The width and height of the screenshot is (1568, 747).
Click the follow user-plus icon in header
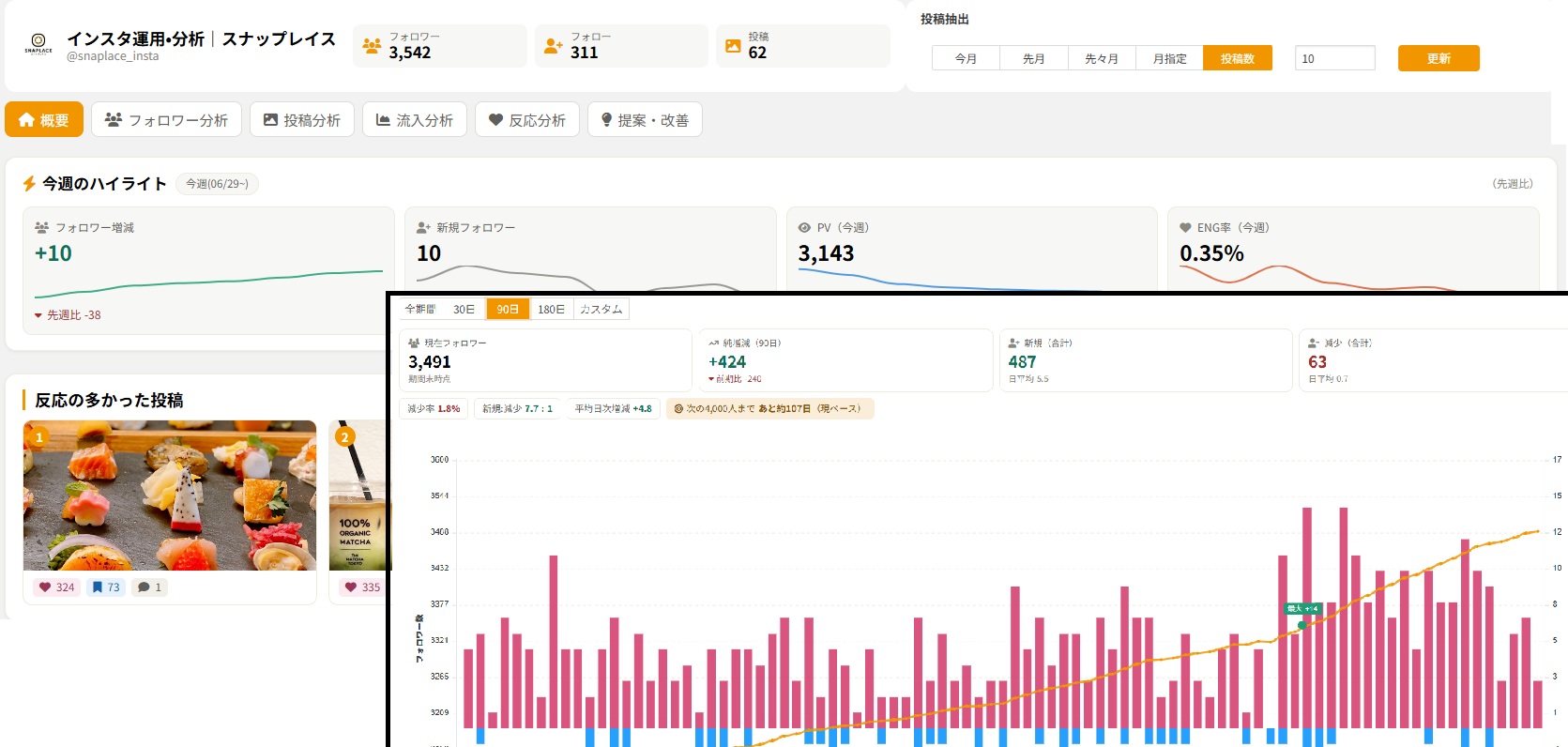point(553,45)
